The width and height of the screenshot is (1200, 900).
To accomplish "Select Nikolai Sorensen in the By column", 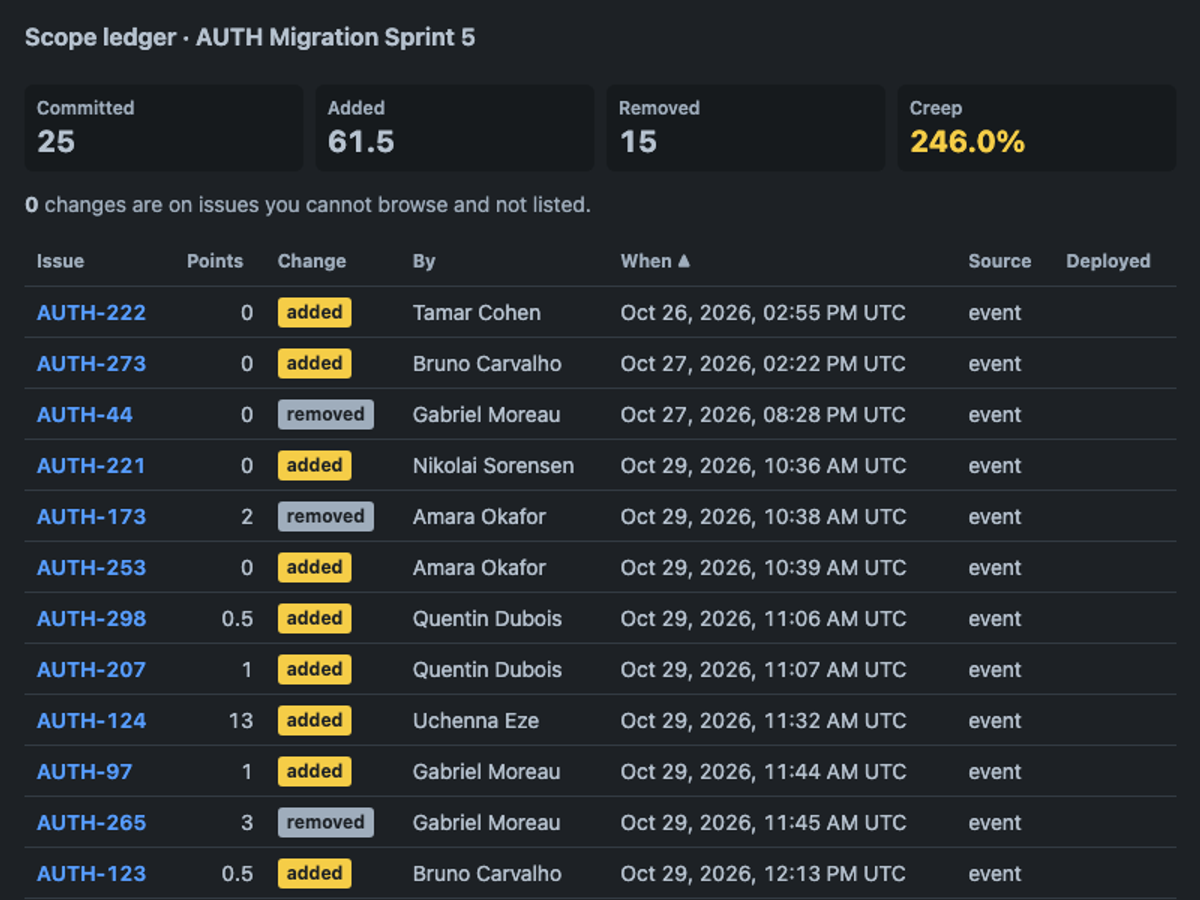I will pos(494,466).
